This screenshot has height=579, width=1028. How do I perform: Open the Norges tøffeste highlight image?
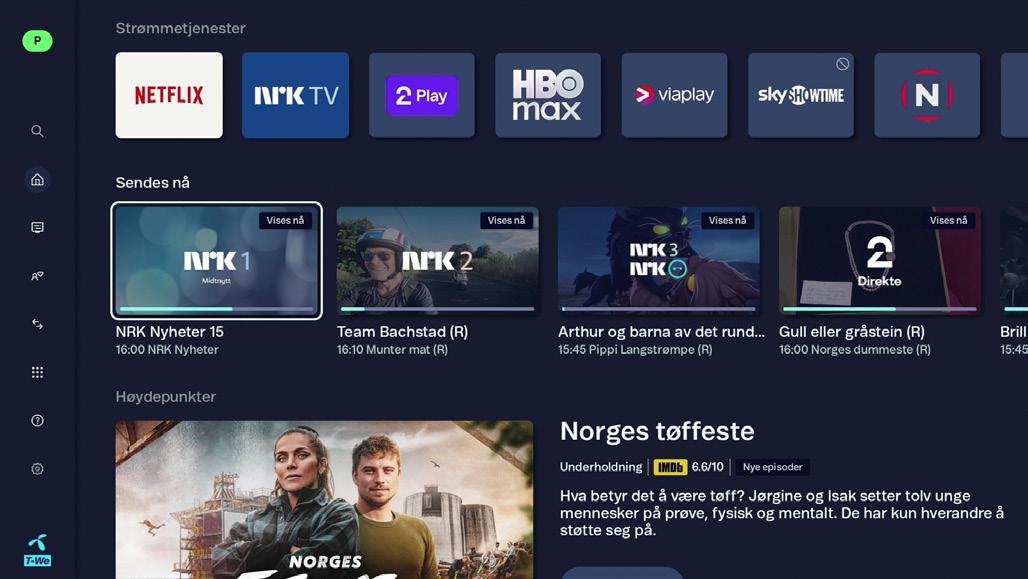tap(325, 500)
